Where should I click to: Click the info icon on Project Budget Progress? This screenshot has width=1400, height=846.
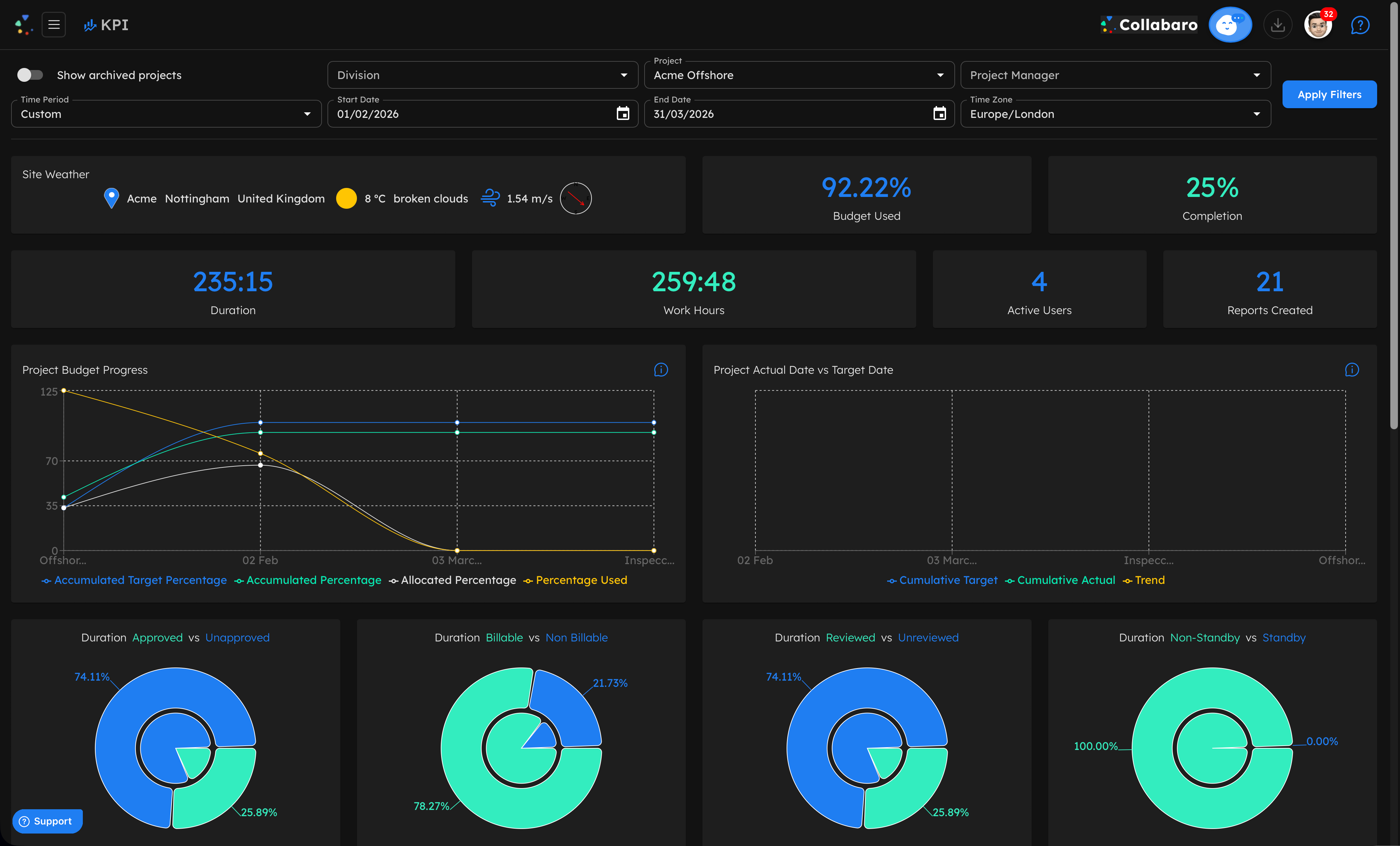pyautogui.click(x=661, y=370)
